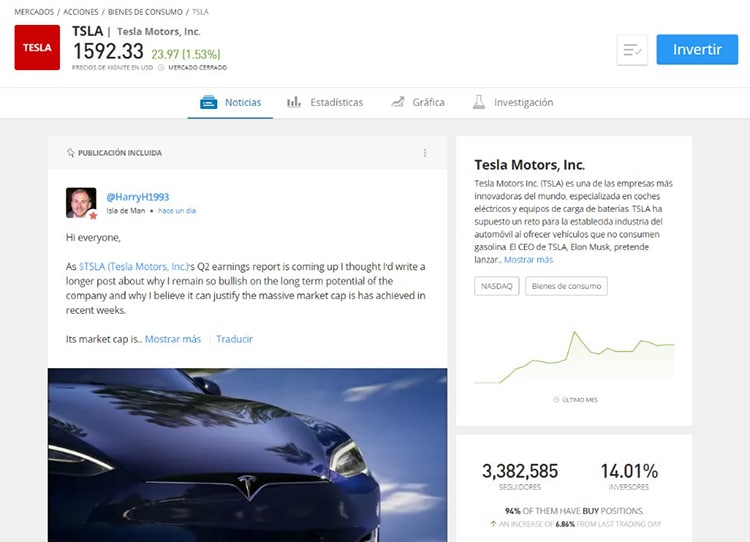This screenshot has height=542, width=750.
Task: Click the Traducir link
Action: [234, 339]
